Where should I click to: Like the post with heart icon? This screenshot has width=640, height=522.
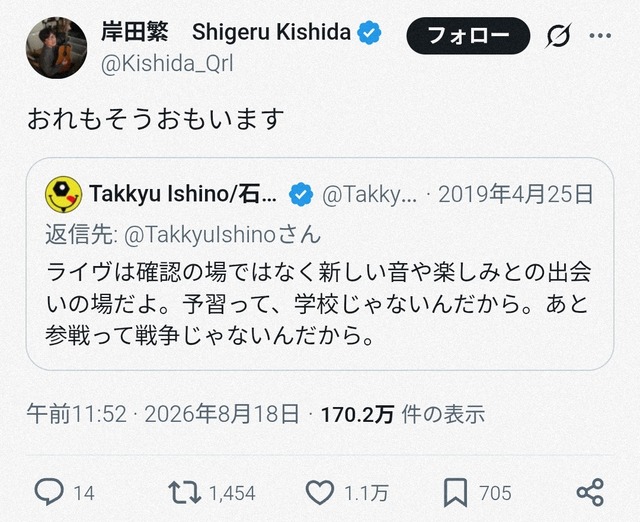point(320,492)
